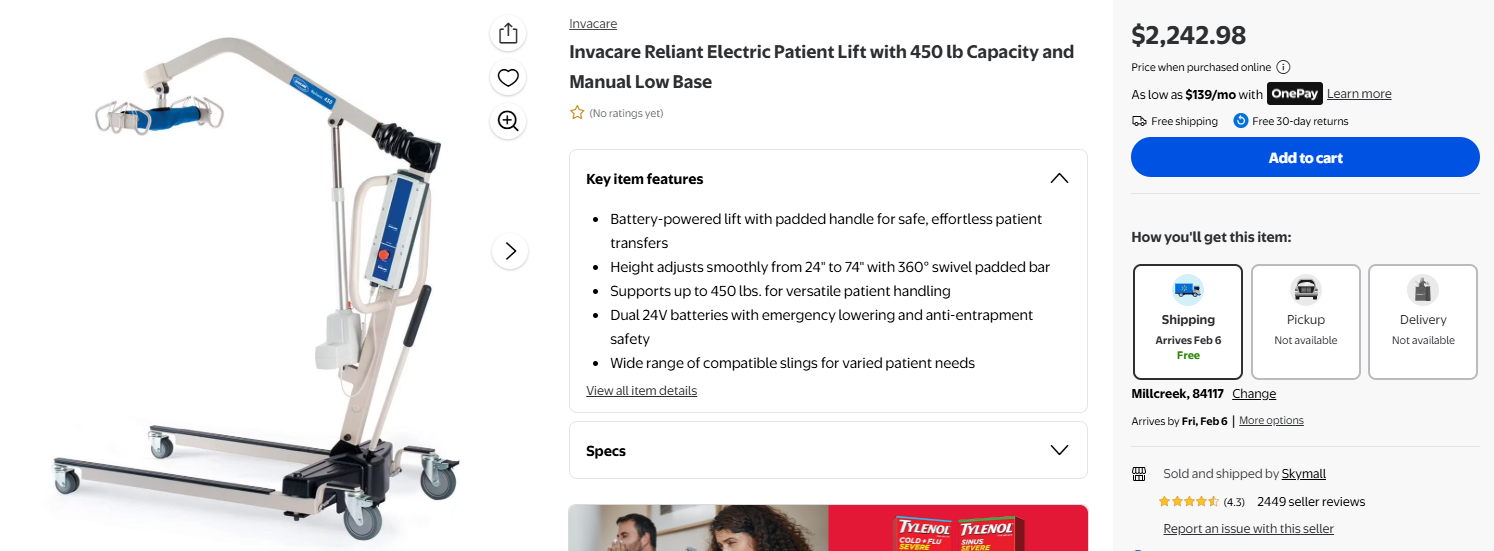Viewport: 1494px width, 551px height.
Task: Open the Skymall seller page link
Action: click(x=1304, y=474)
